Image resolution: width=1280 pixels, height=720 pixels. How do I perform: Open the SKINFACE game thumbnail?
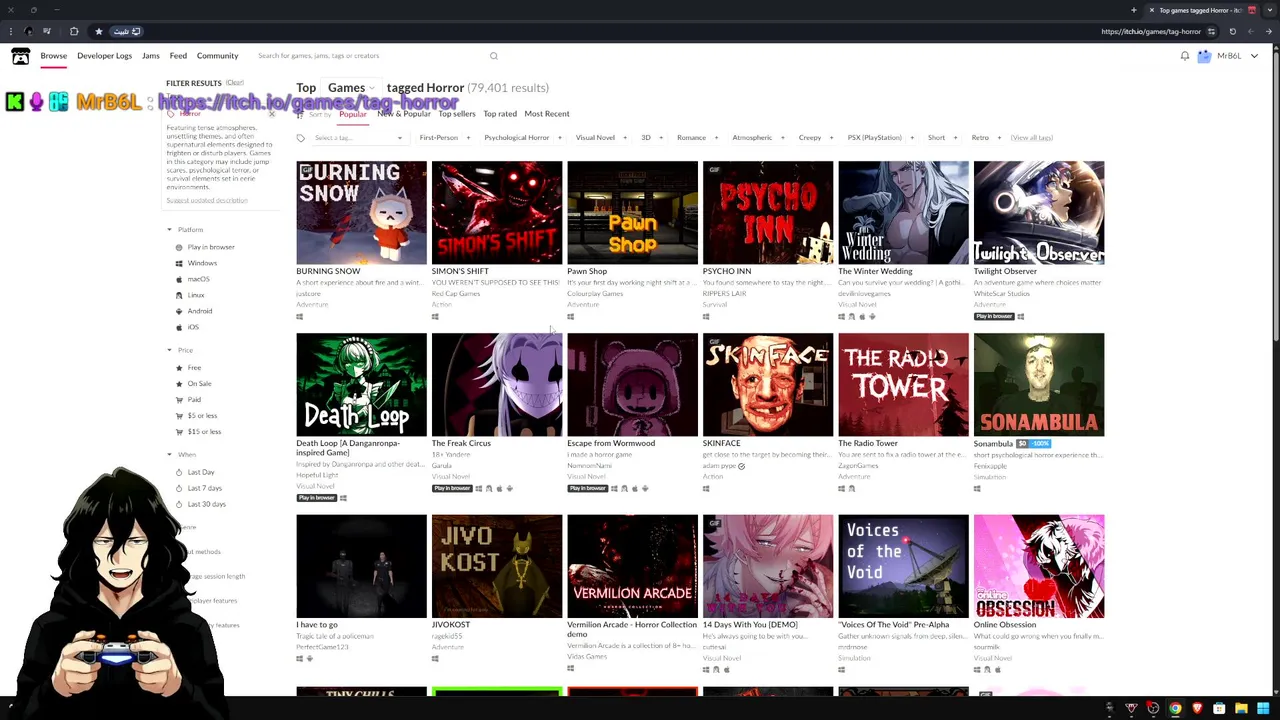(768, 385)
